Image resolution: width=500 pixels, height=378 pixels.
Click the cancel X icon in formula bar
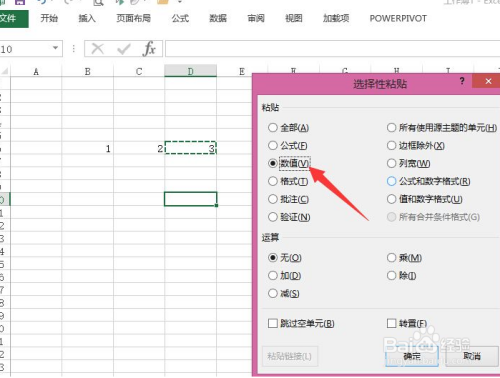pos(98,49)
